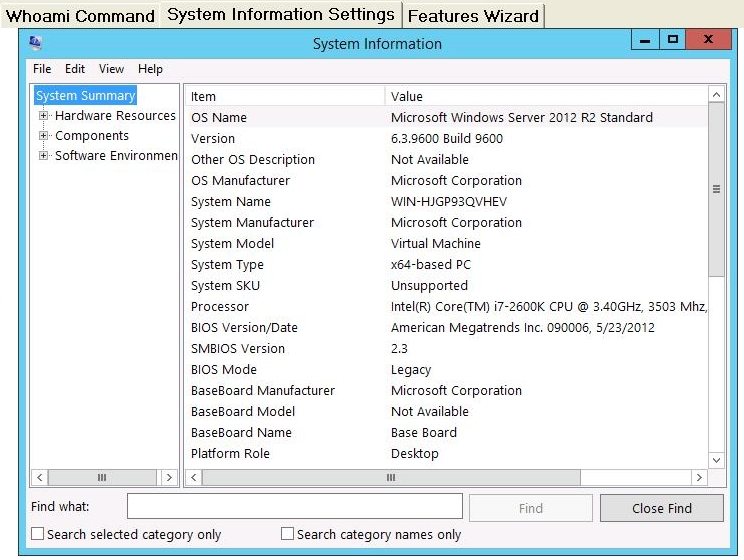Open the Edit menu

[x=74, y=69]
